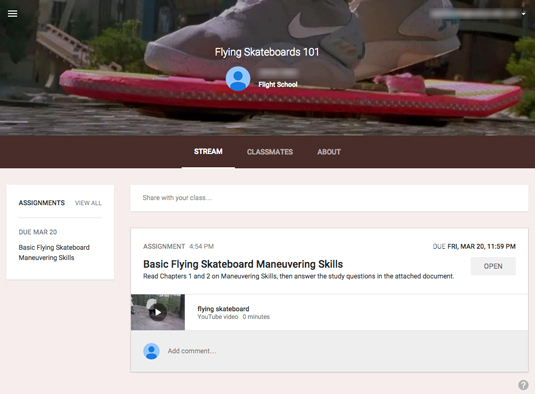Viewport: 535px width, 394px height.
Task: Open the help question mark icon
Action: coord(523,385)
